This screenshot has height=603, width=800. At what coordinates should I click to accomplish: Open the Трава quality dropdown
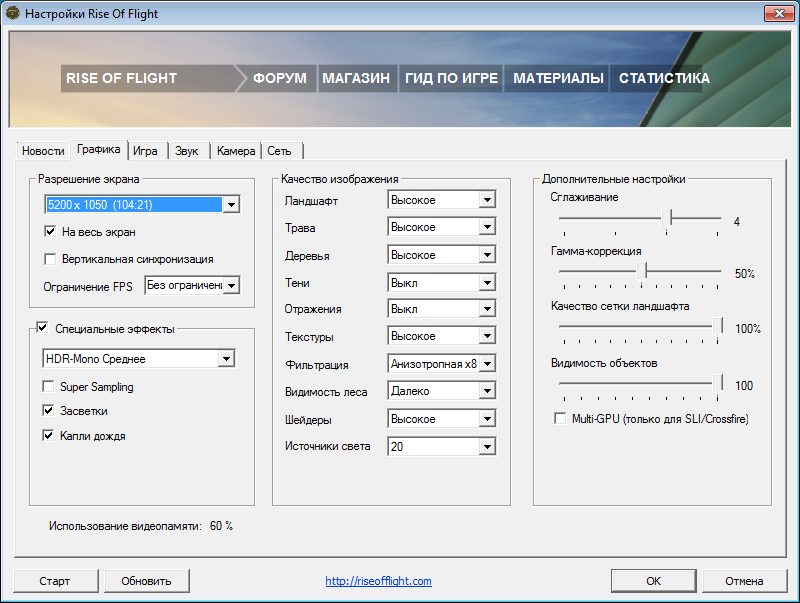(441, 227)
